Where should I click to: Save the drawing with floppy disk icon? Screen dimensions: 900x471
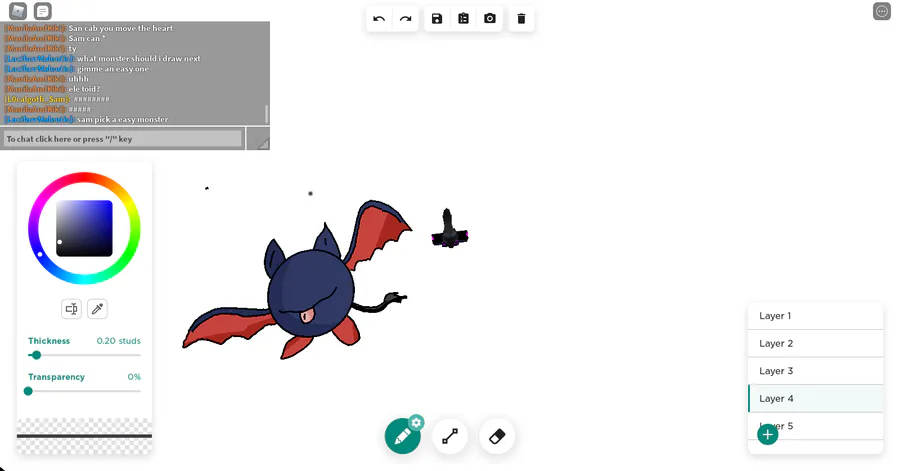pyautogui.click(x=437, y=18)
